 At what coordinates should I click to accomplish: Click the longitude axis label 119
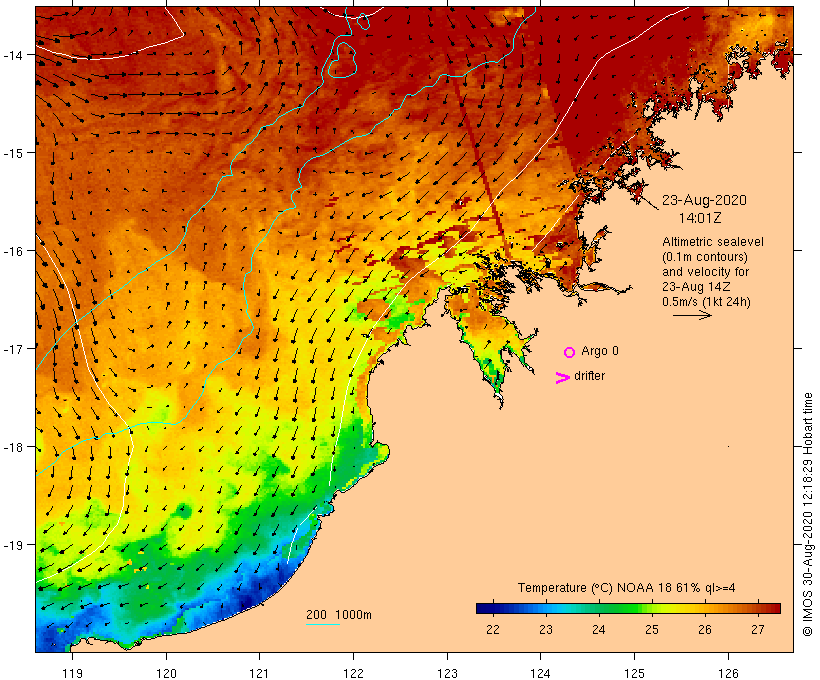(72, 673)
